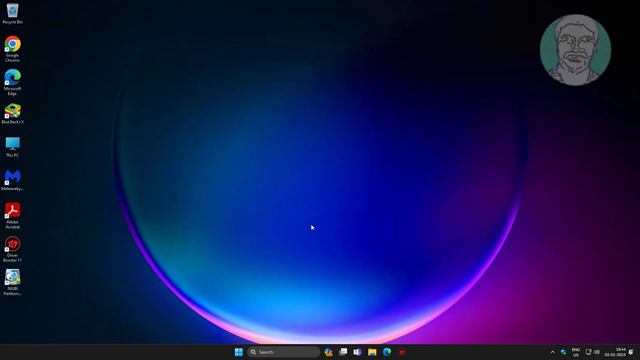
Task: Select the Adobe Acrobat desktop shortcut
Action: (12, 216)
